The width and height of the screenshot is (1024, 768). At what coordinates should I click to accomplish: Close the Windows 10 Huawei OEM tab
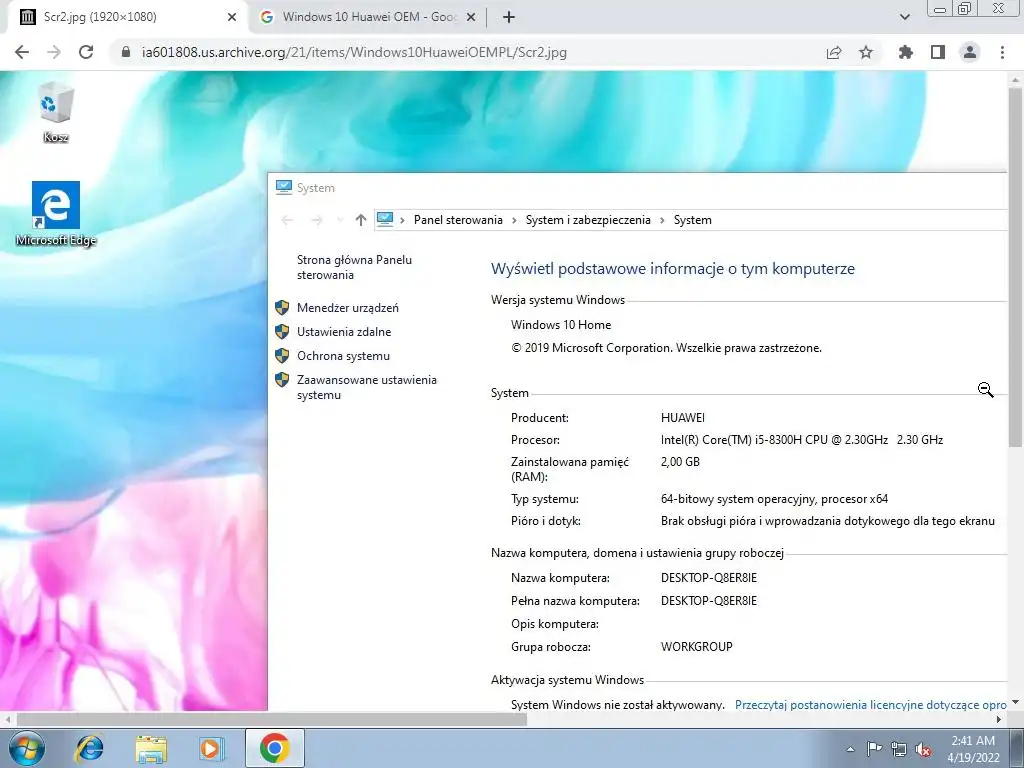coord(471,18)
